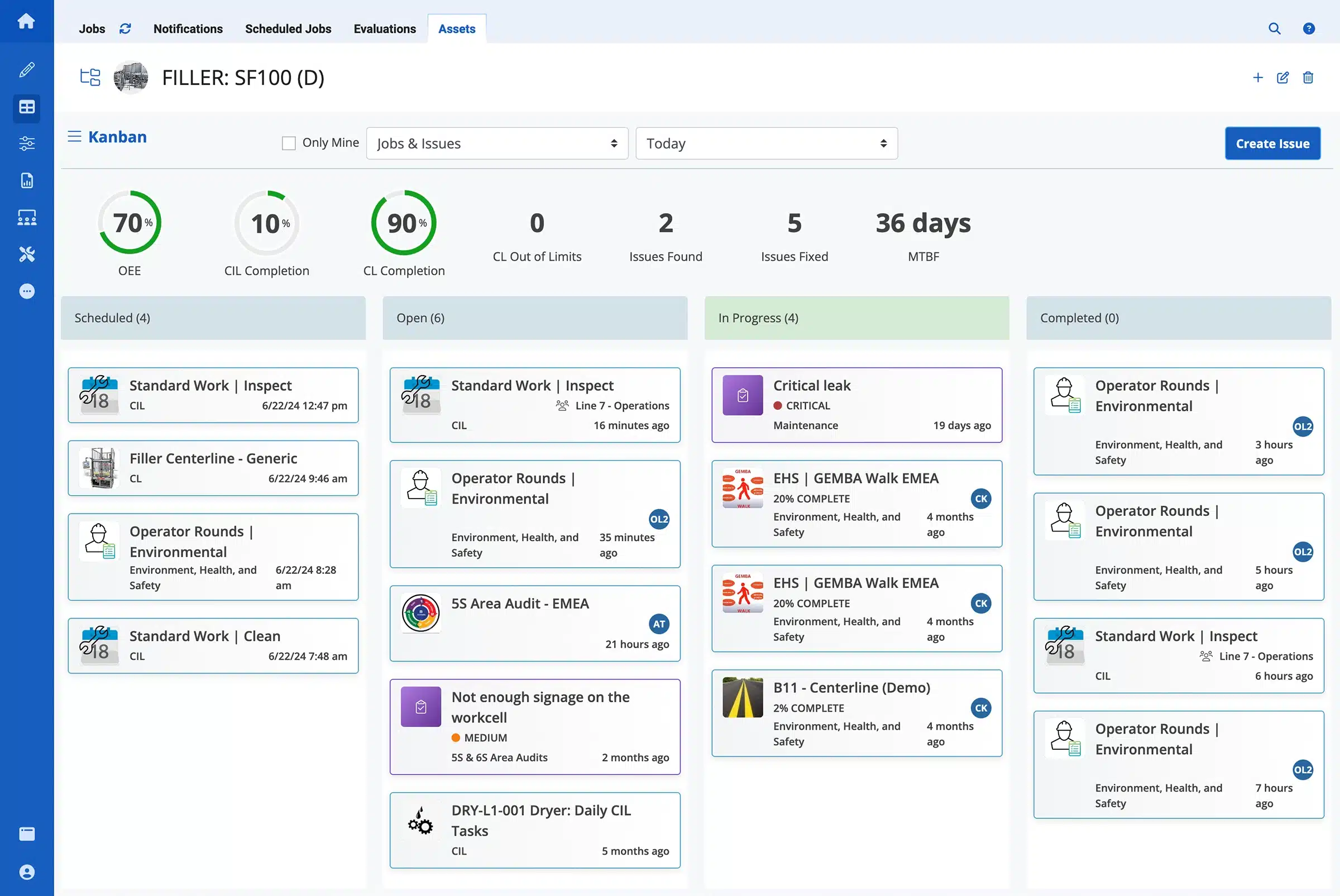1340x896 pixels.
Task: Open Standard Work Inspect from 16 minutes ago
Action: (x=535, y=405)
